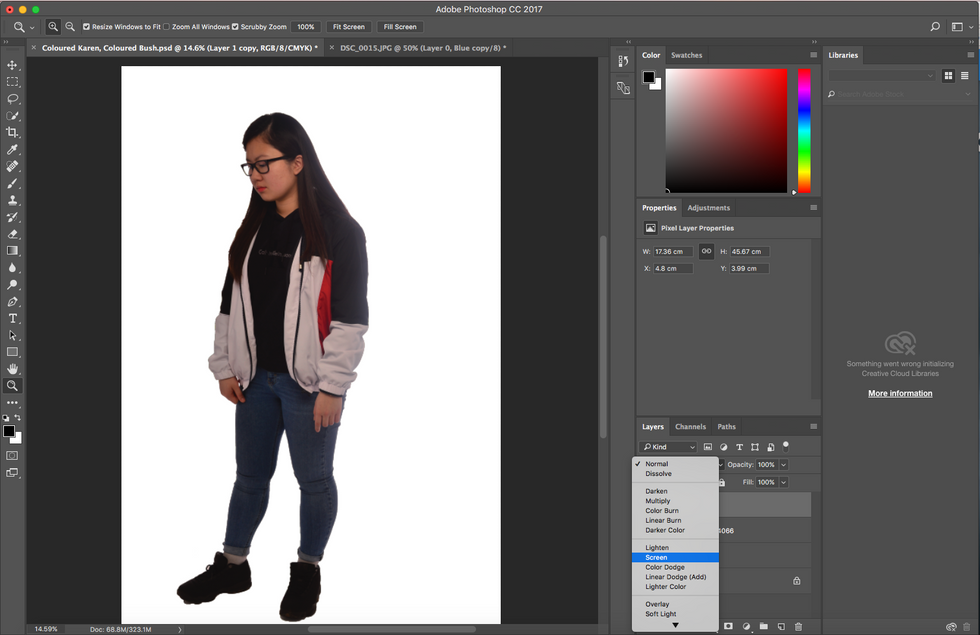This screenshot has width=980, height=635.
Task: Click the Zoom Out mode icon
Action: 70,27
